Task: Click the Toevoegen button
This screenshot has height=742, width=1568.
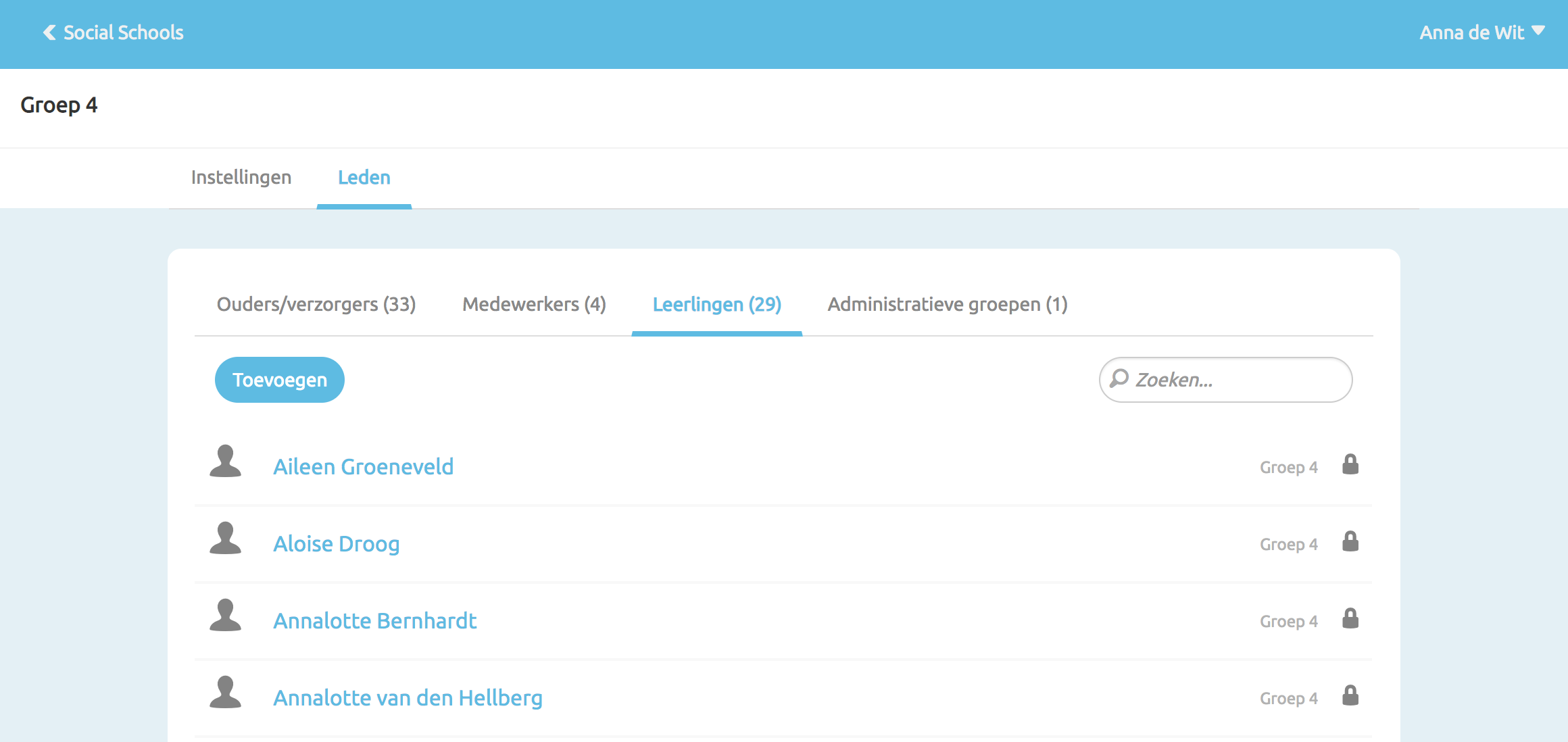Action: [x=280, y=380]
